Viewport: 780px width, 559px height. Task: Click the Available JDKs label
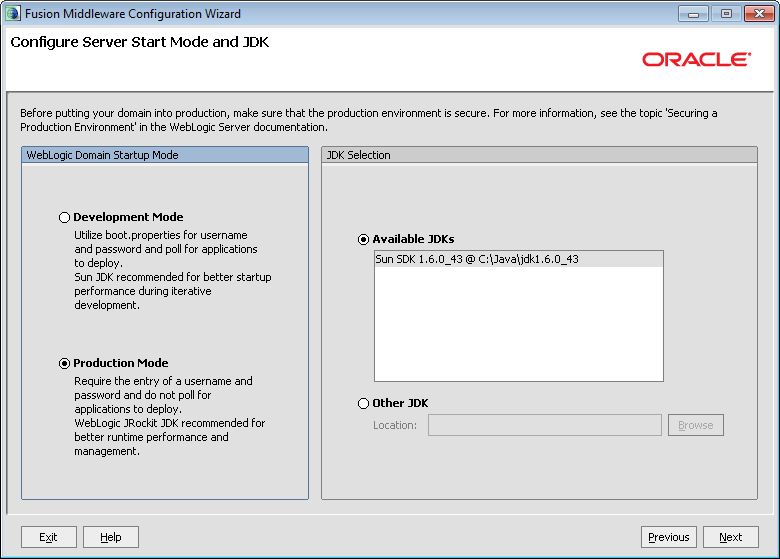413,239
